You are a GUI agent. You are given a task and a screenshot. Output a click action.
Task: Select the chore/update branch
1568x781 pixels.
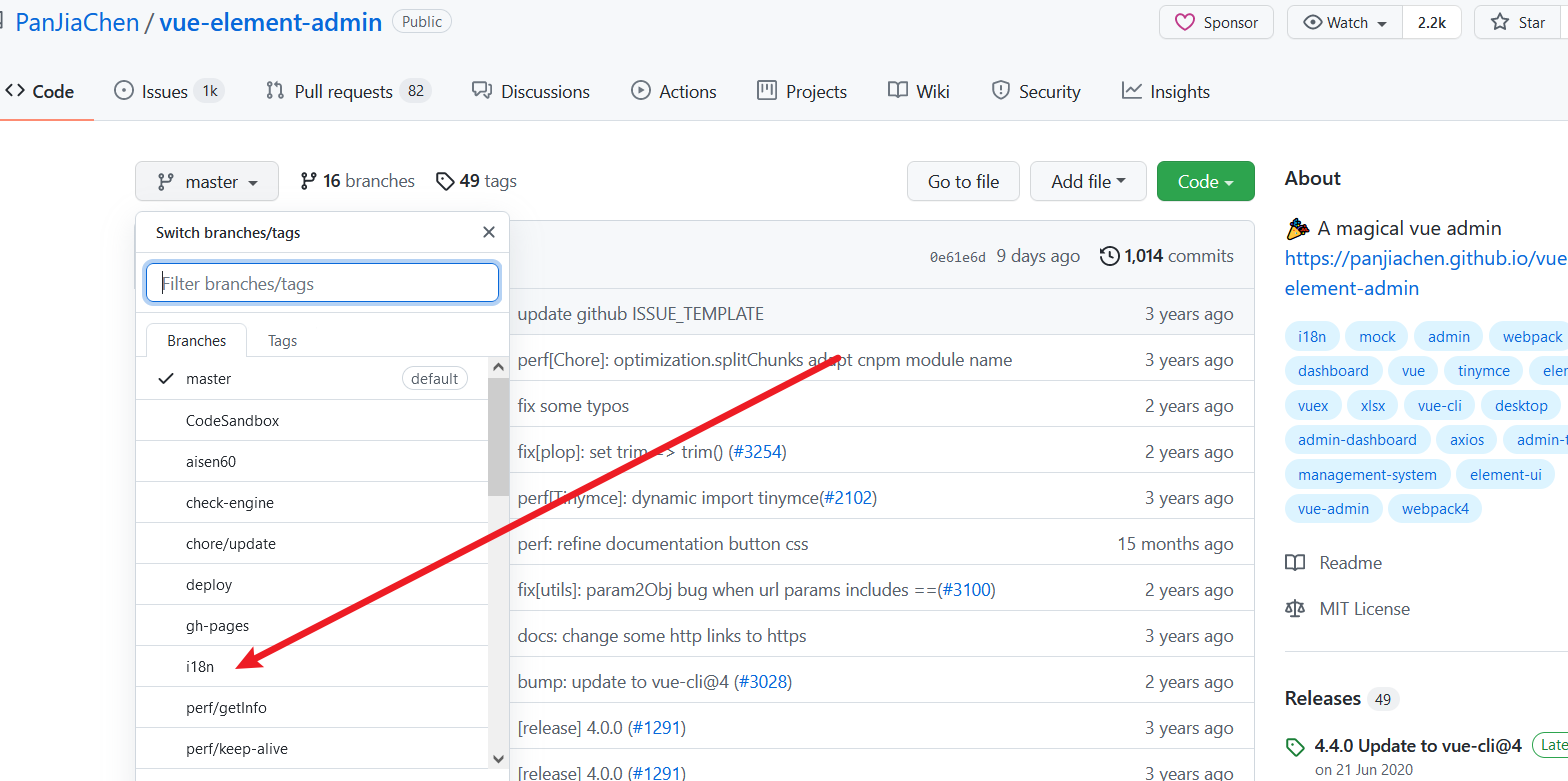point(311,544)
